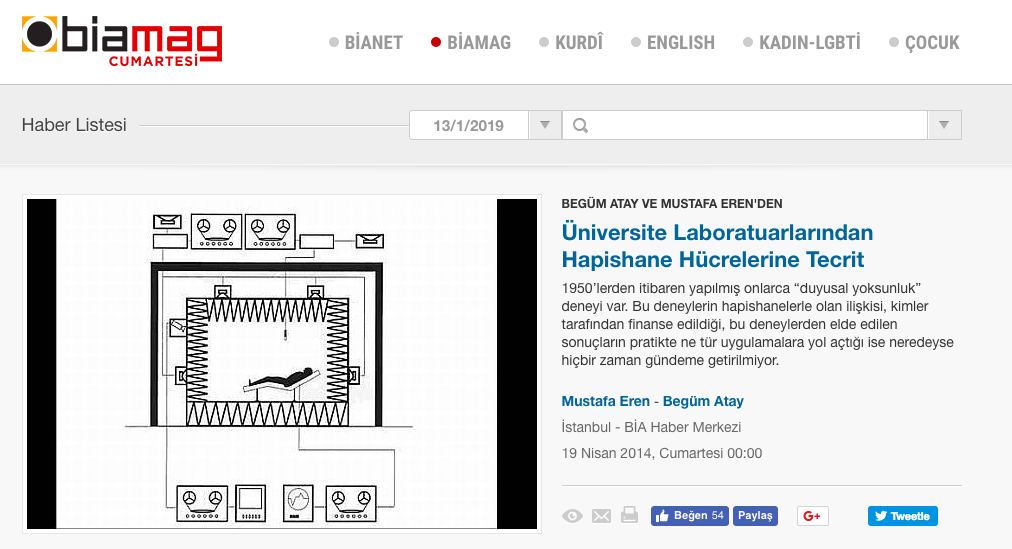
Task: Click the date 19 Nisan 2014, Cumartesi 00:00
Action: coord(662,454)
